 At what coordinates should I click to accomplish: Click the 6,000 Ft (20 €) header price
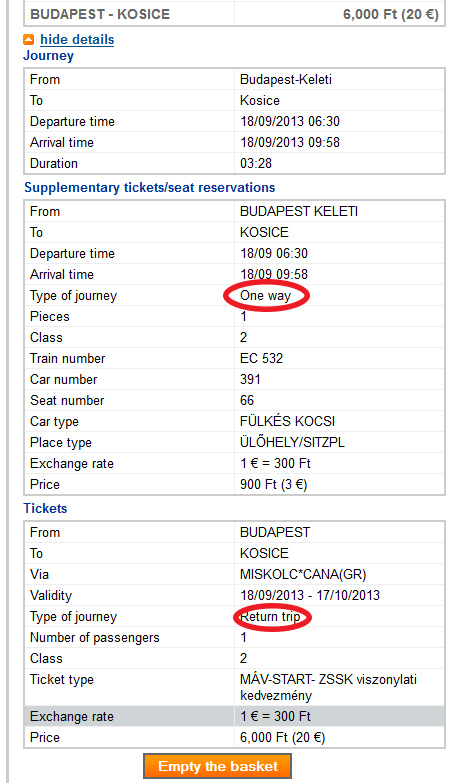click(x=391, y=14)
